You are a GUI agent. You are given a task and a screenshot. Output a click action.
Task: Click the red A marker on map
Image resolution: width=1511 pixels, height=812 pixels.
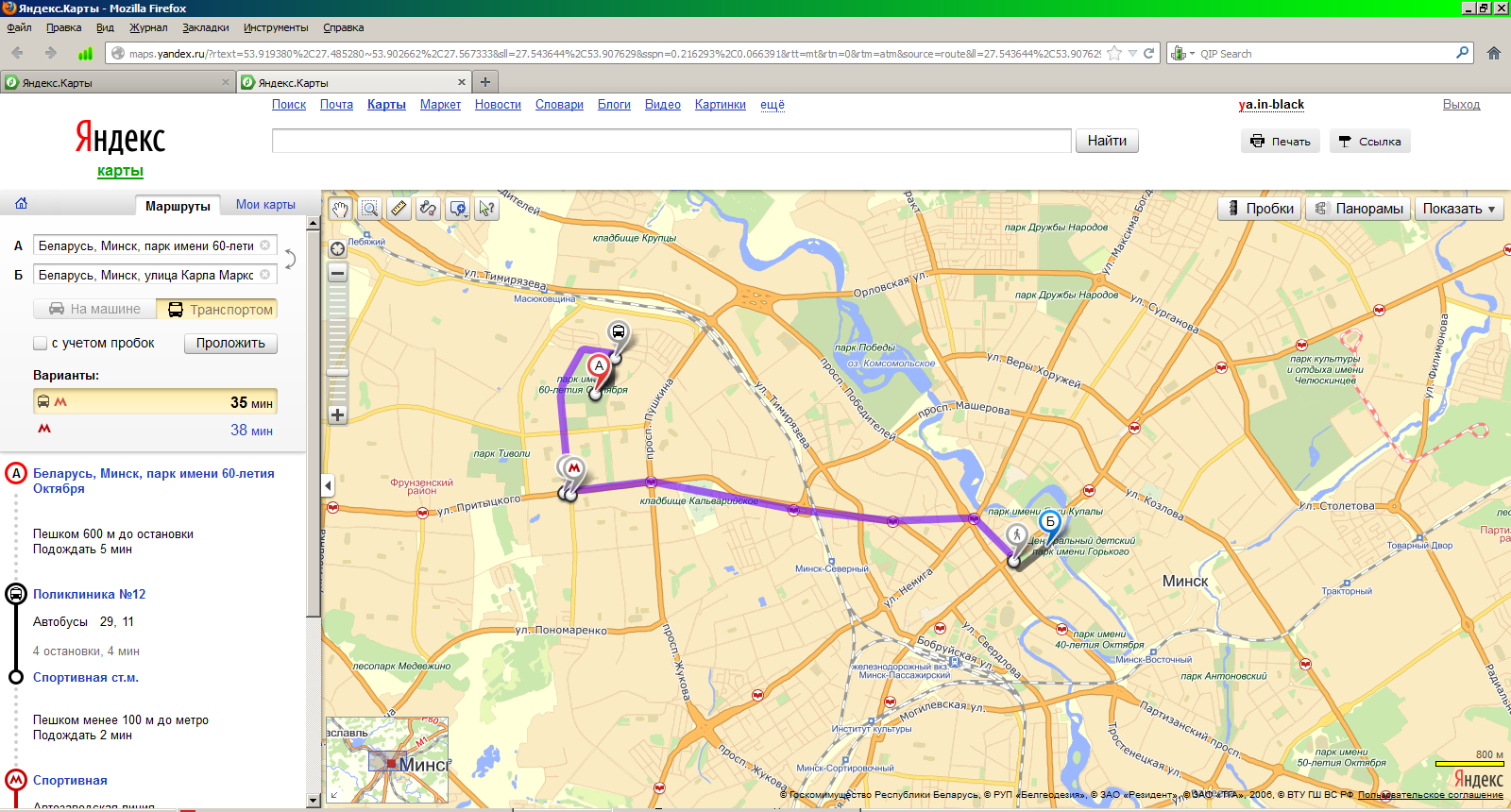click(x=599, y=366)
